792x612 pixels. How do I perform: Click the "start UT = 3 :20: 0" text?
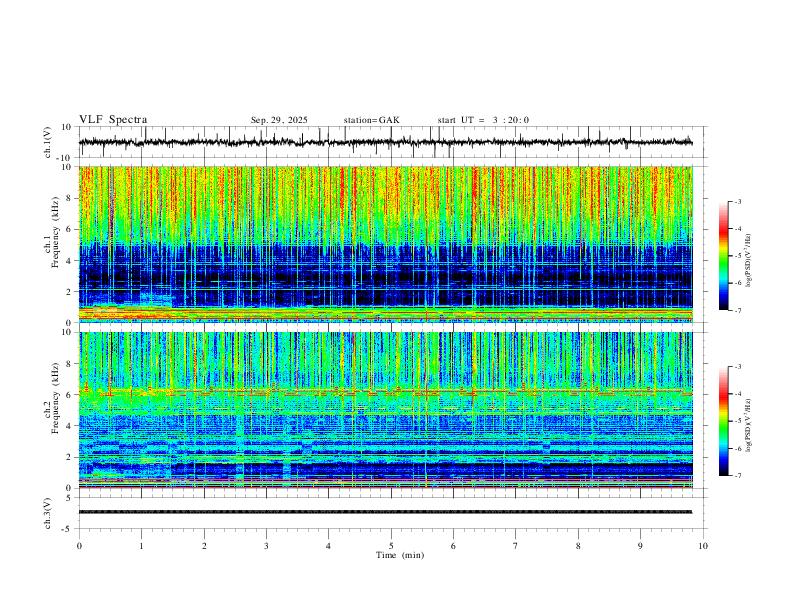pos(483,120)
